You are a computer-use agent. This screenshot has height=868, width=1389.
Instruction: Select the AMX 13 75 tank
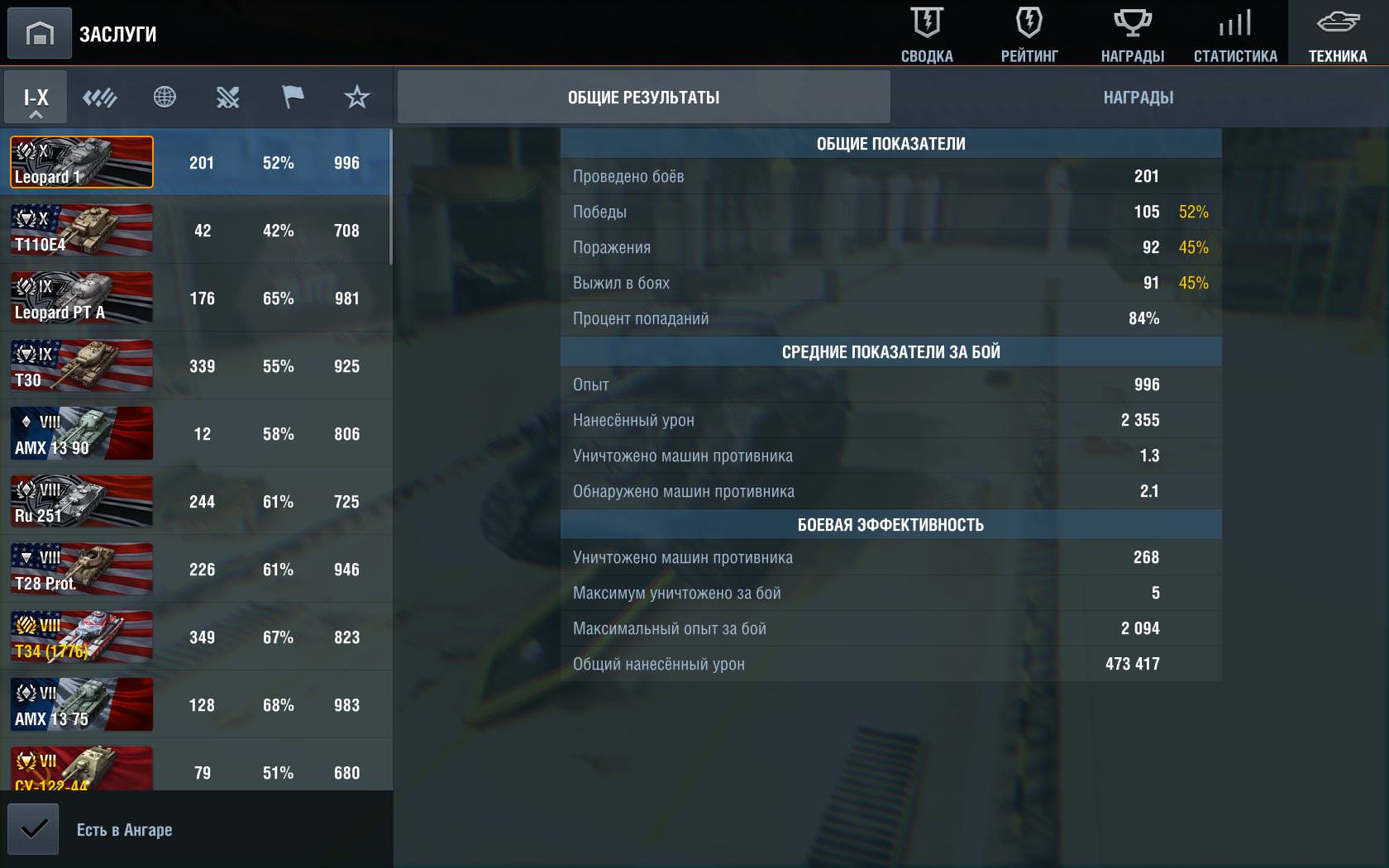coord(82,704)
